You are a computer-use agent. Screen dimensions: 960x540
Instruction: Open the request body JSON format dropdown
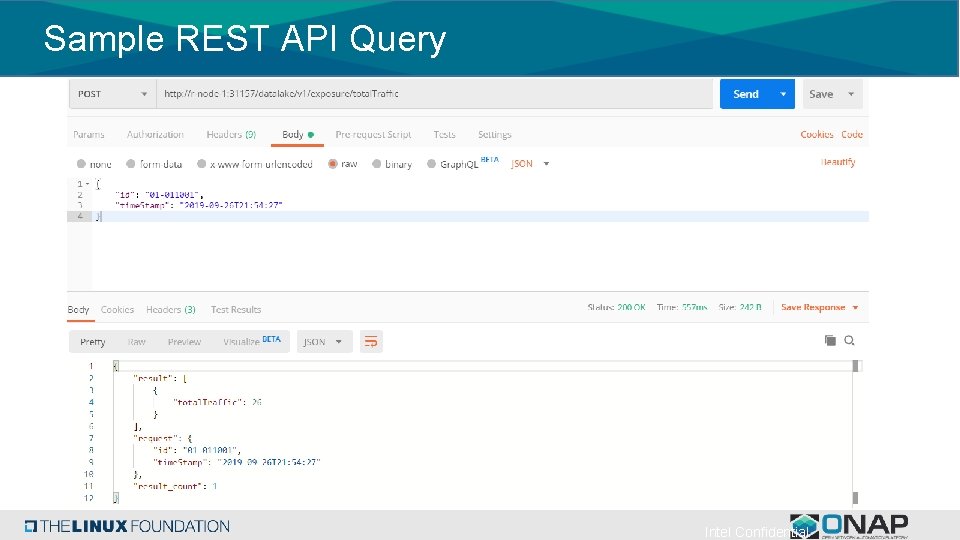tap(530, 163)
